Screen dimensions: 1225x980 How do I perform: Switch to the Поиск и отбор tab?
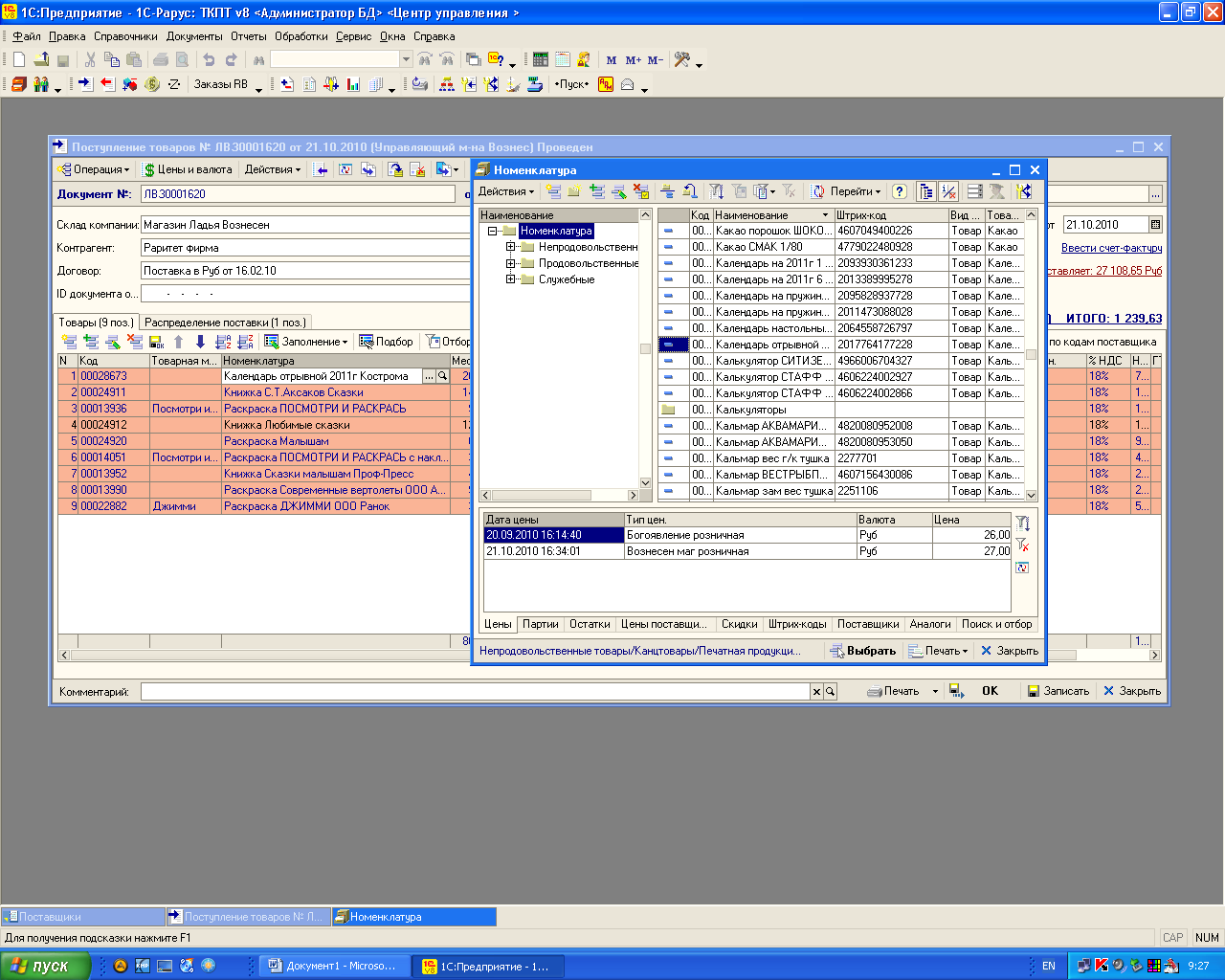coord(997,624)
